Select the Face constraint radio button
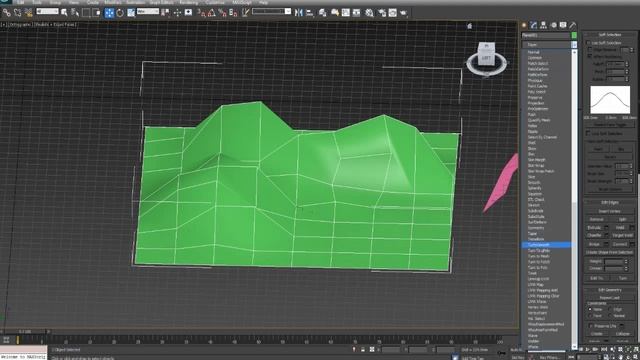The width and height of the screenshot is (640, 360). pyautogui.click(x=590, y=316)
